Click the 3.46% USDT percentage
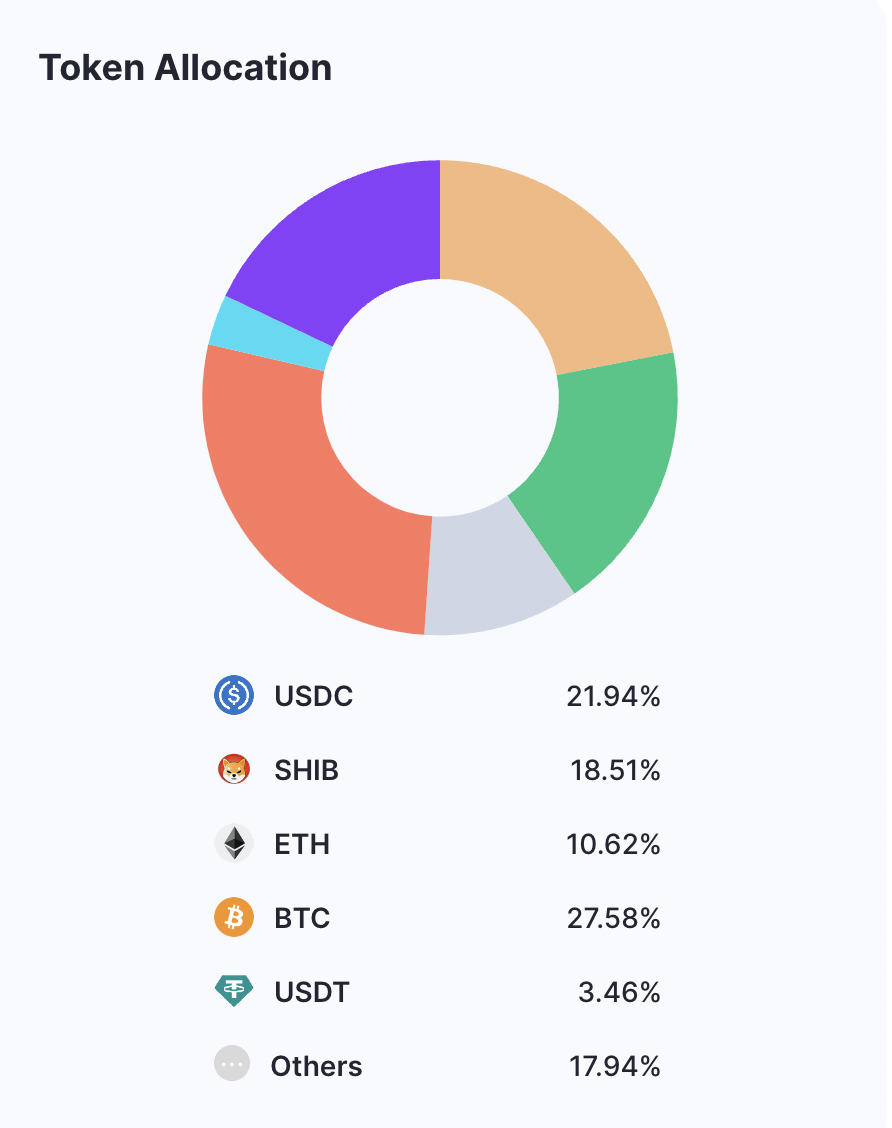 point(619,993)
